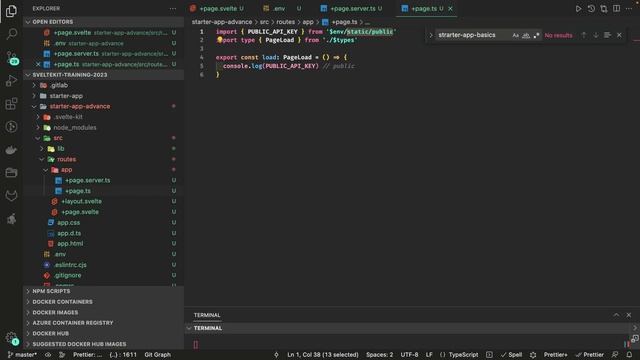Open the Extensions view
The image size is (640, 360).
tap(11, 104)
